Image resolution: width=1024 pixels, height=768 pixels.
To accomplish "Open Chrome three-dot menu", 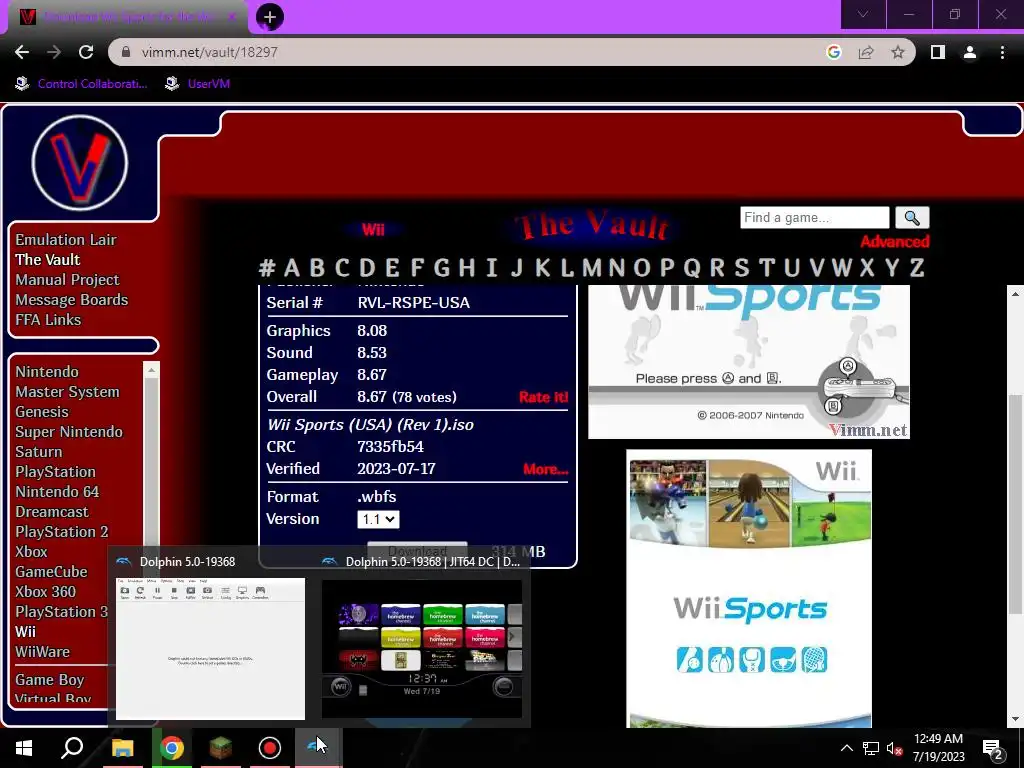I will point(1002,52).
